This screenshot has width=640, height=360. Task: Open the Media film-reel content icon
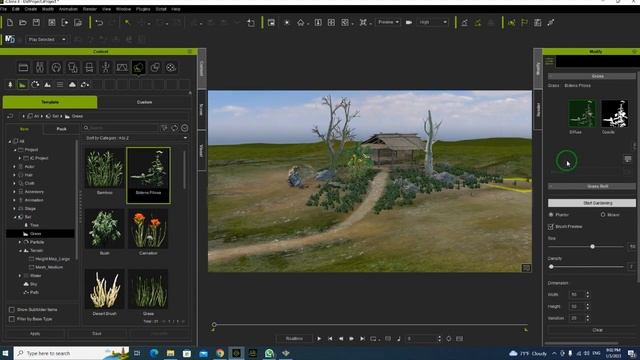point(171,67)
